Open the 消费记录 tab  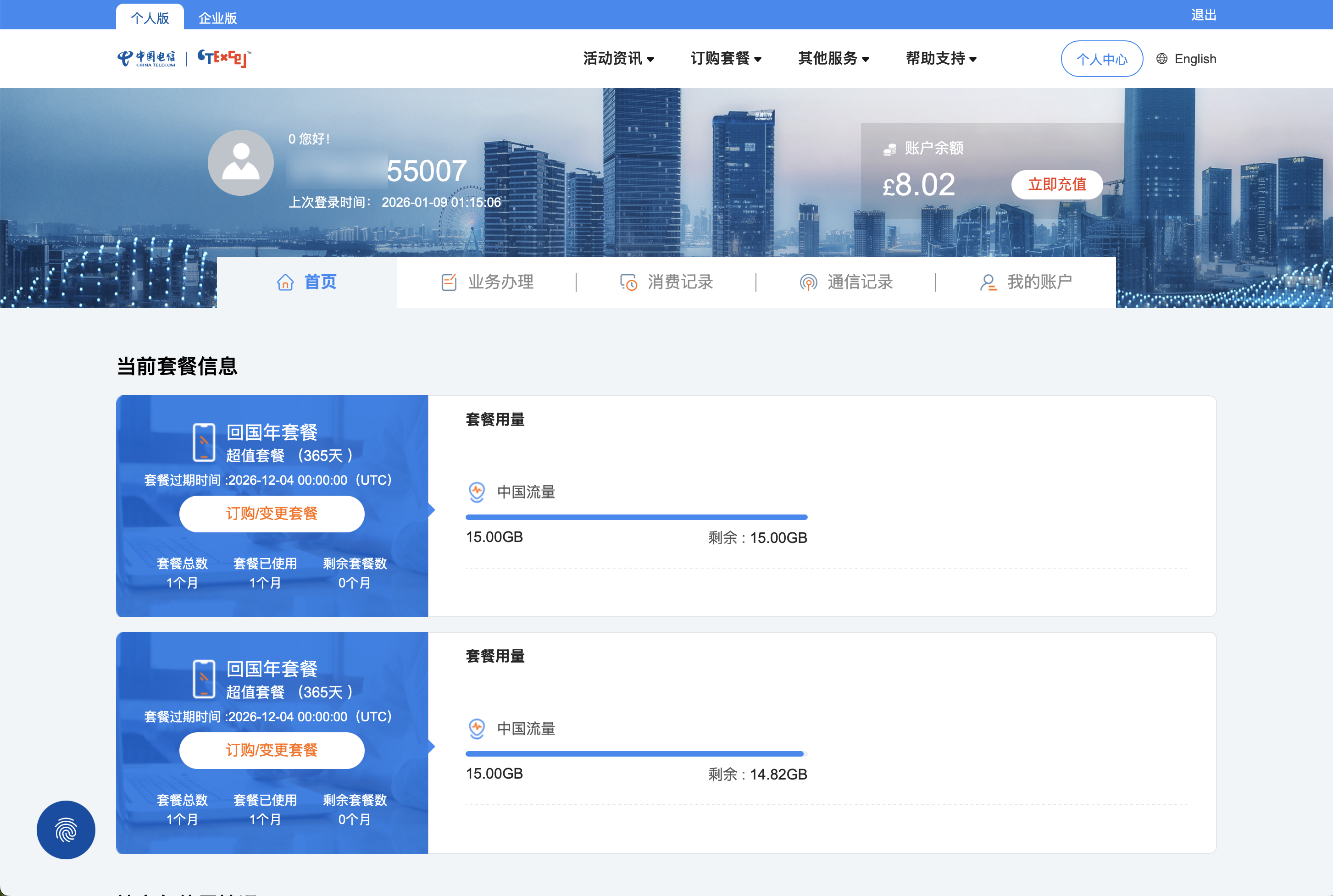pyautogui.click(x=666, y=282)
